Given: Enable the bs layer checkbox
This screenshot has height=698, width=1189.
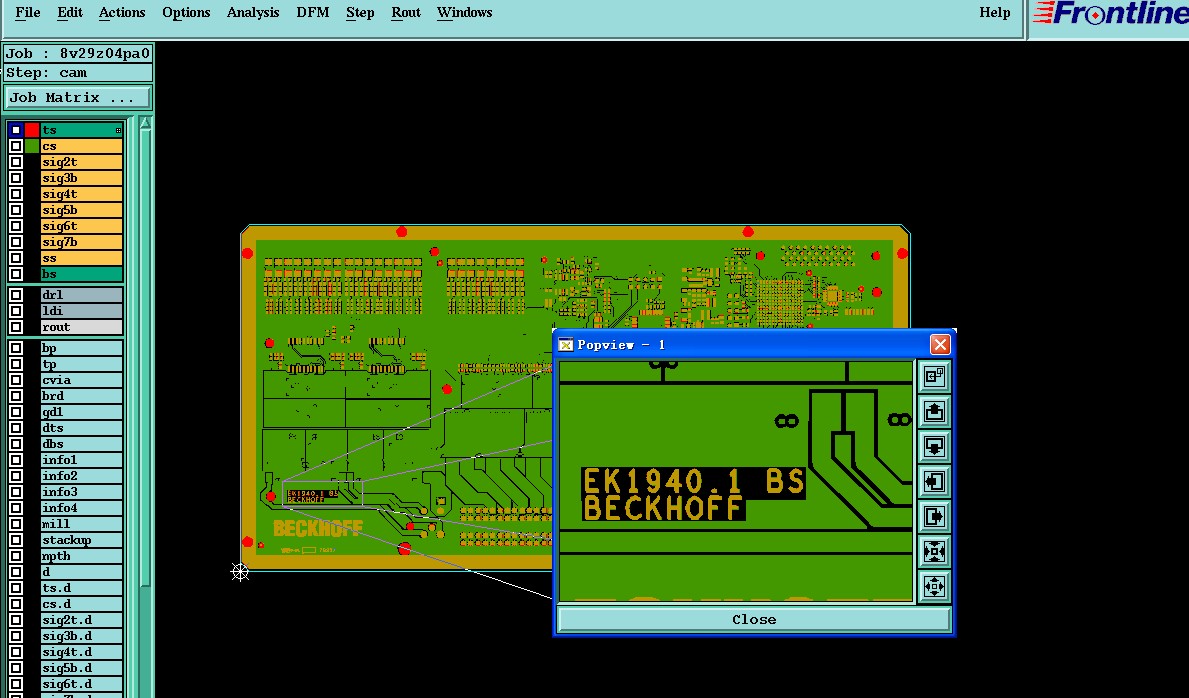Looking at the screenshot, I should (x=16, y=274).
